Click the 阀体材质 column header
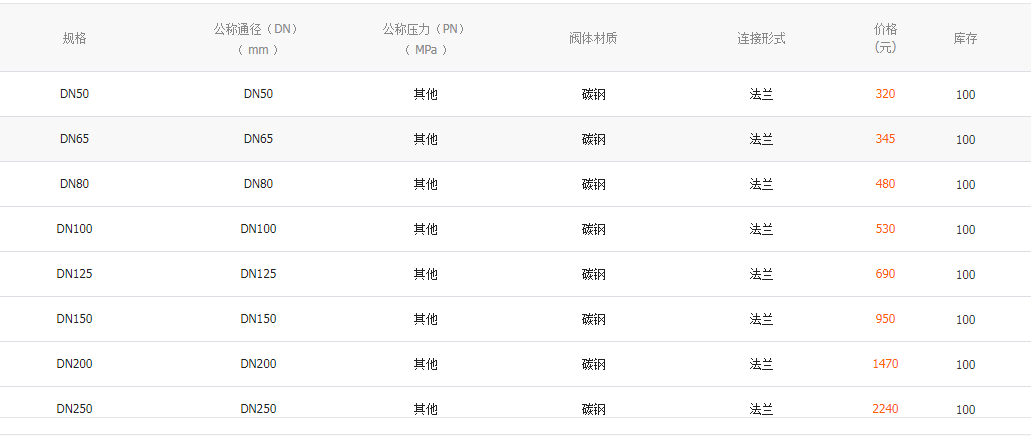The height and width of the screenshot is (436, 1031). [x=593, y=39]
